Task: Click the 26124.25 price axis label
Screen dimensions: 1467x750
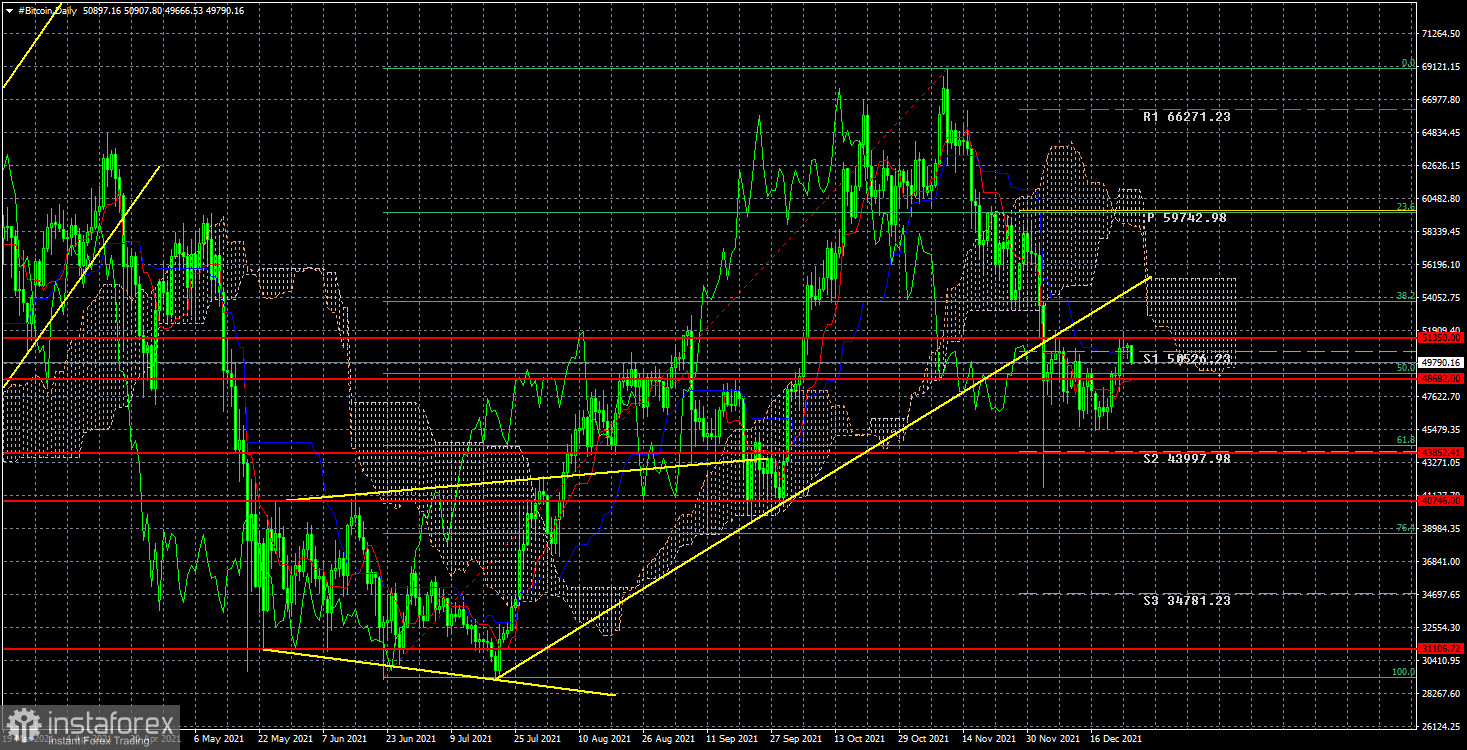Action: click(x=1441, y=726)
